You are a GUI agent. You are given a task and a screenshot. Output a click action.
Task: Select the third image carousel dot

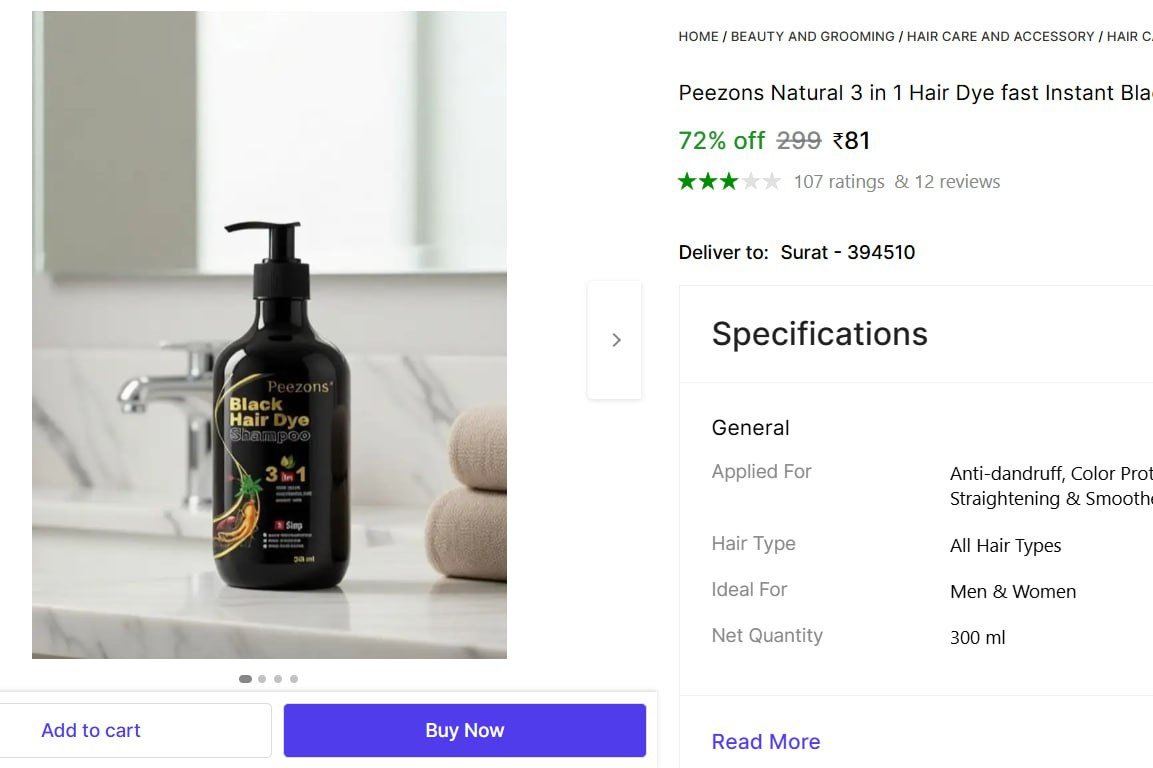point(278,679)
